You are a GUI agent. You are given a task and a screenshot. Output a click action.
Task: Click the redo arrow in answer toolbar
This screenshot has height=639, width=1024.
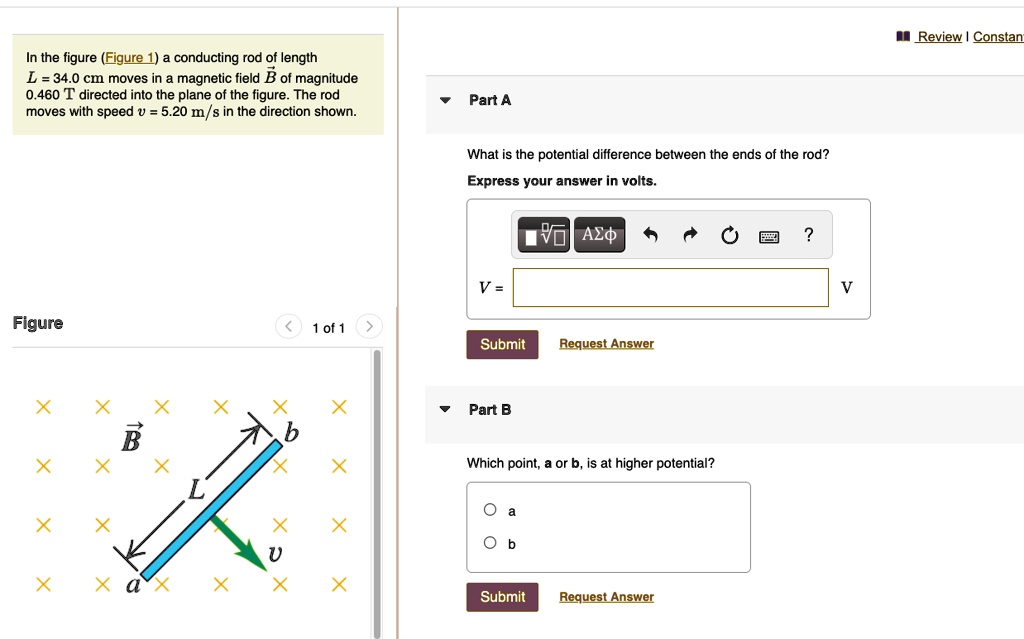tap(690, 235)
